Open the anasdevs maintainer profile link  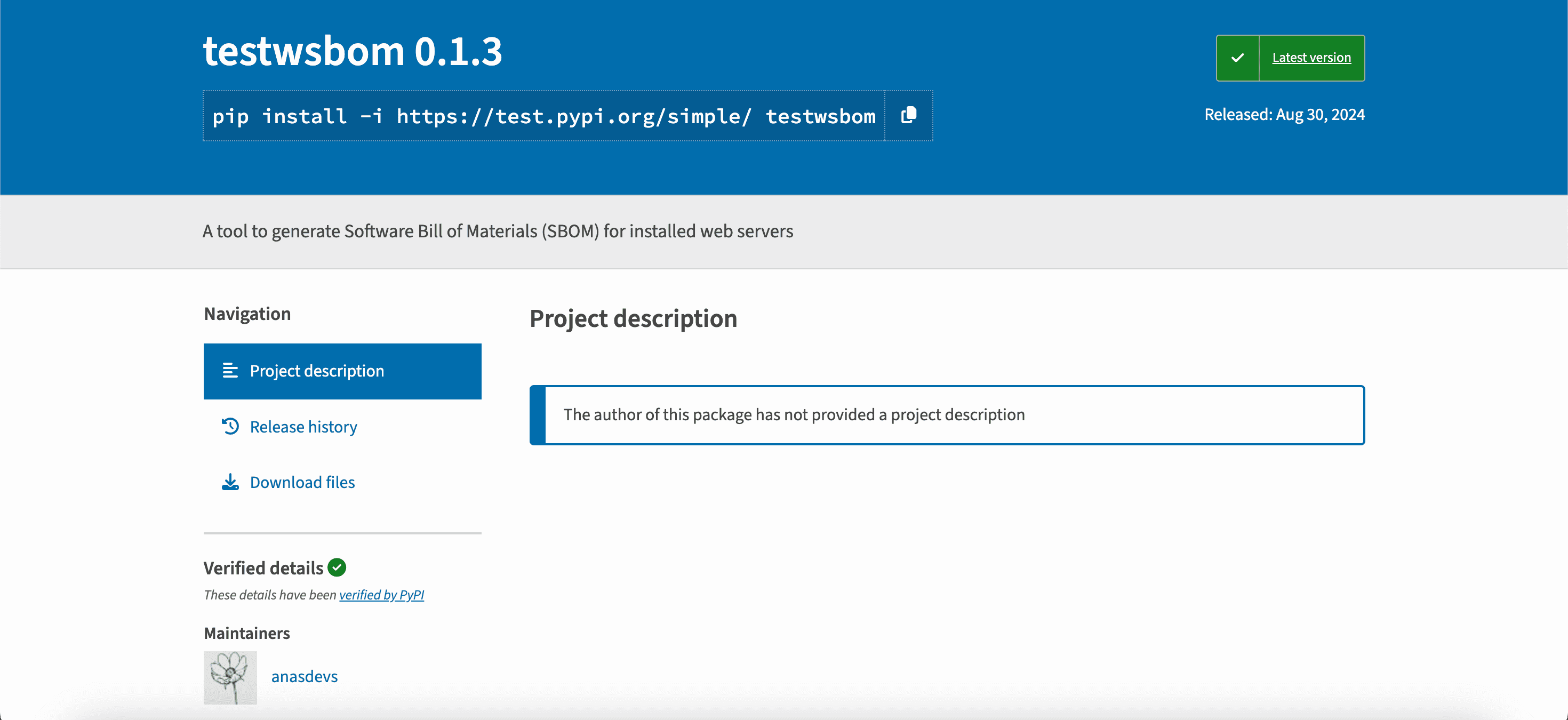click(305, 676)
